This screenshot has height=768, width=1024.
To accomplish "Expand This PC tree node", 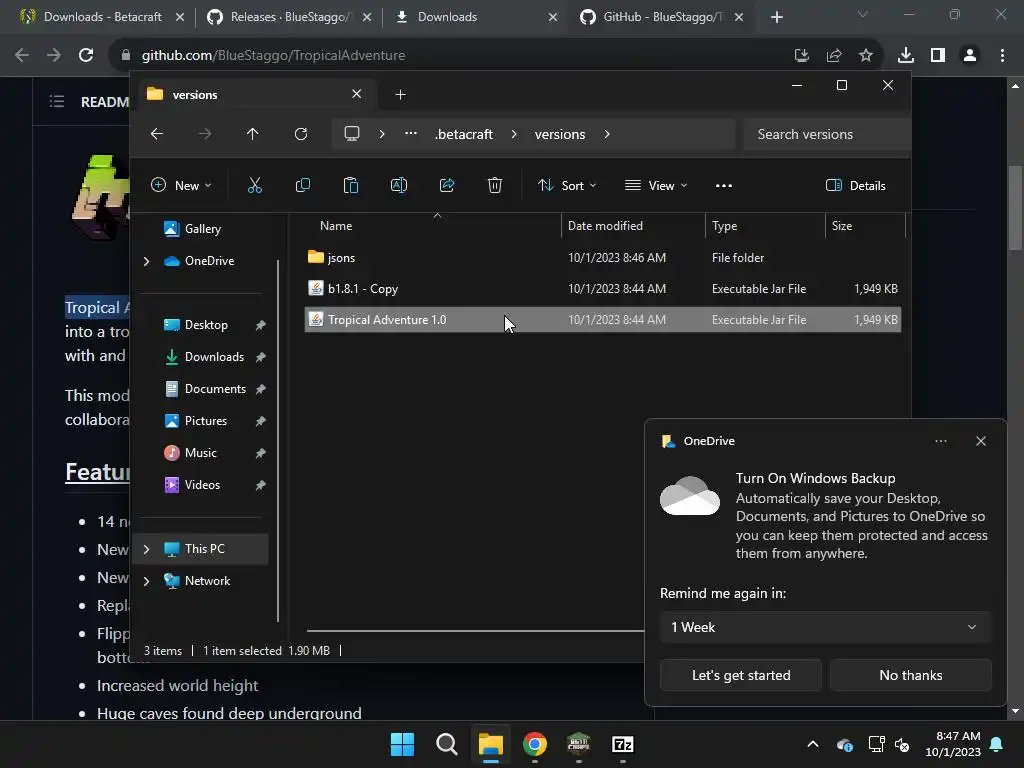I will (x=146, y=549).
